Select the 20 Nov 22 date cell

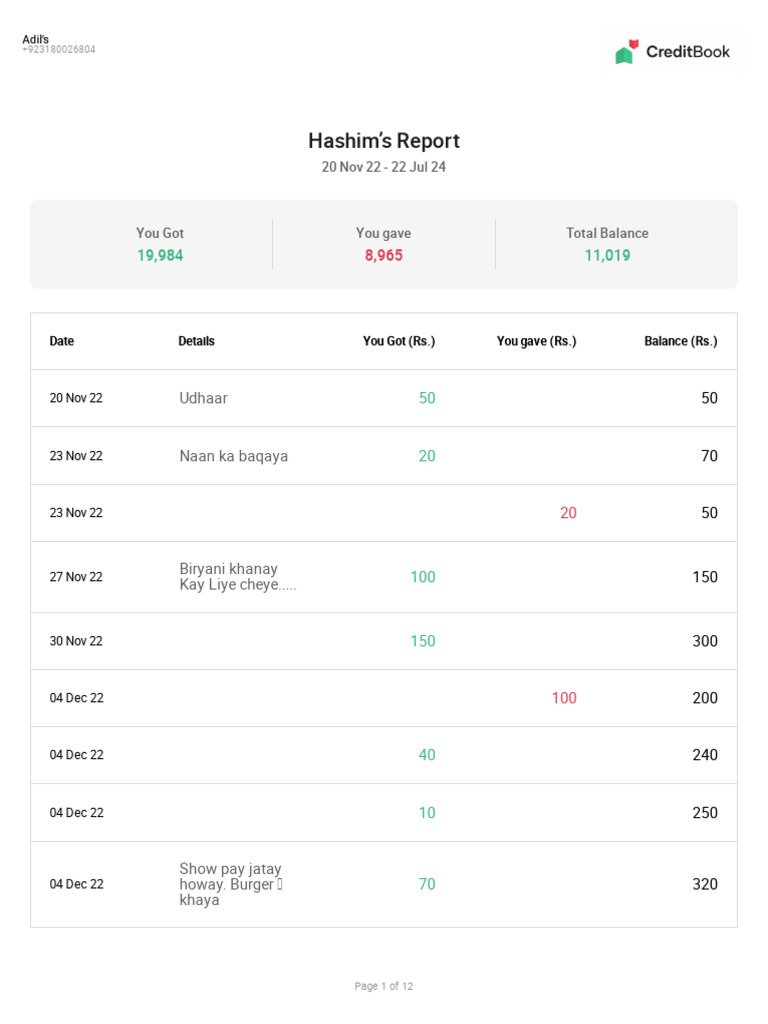click(76, 398)
